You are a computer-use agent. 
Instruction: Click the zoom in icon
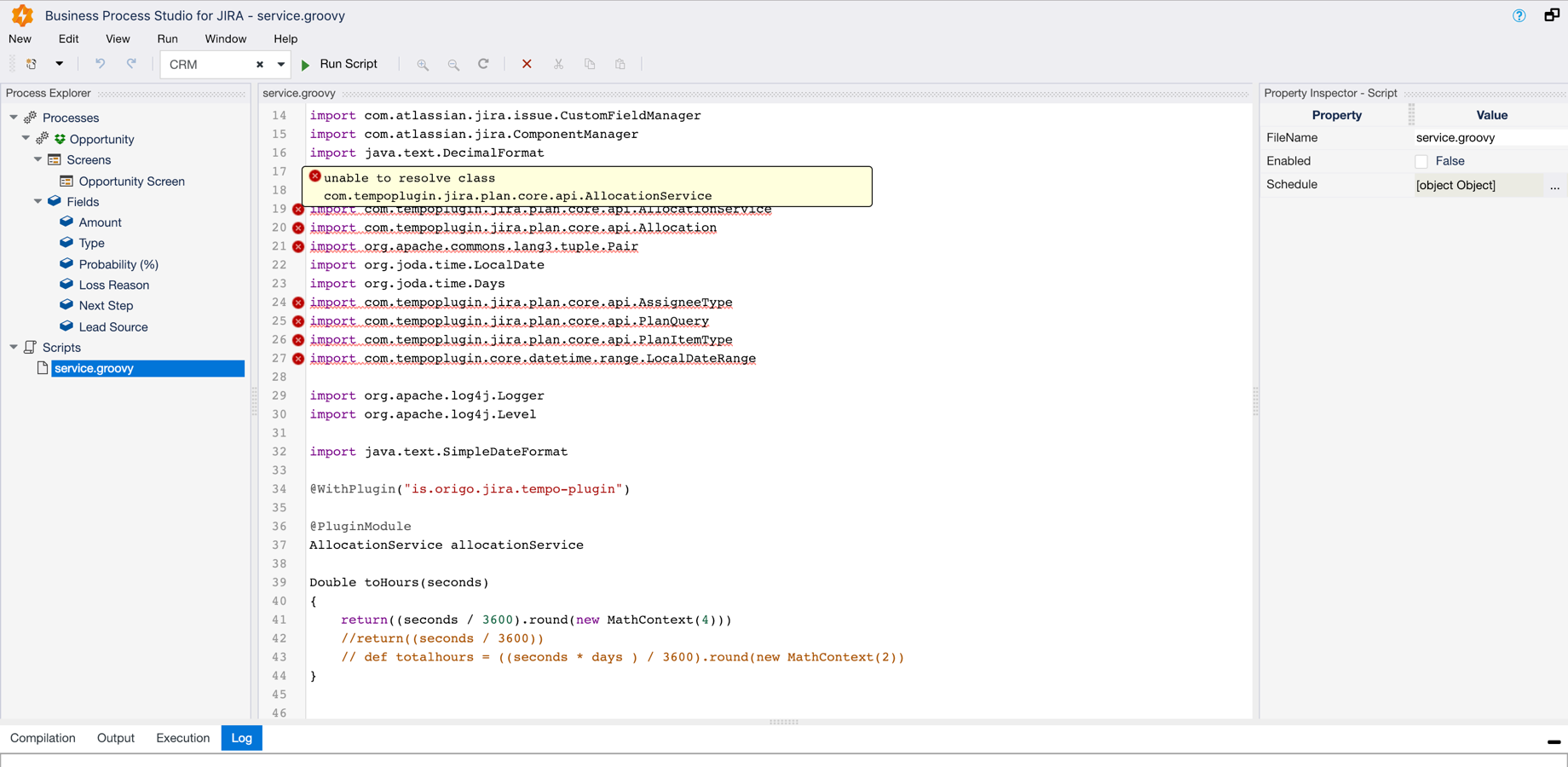(423, 65)
